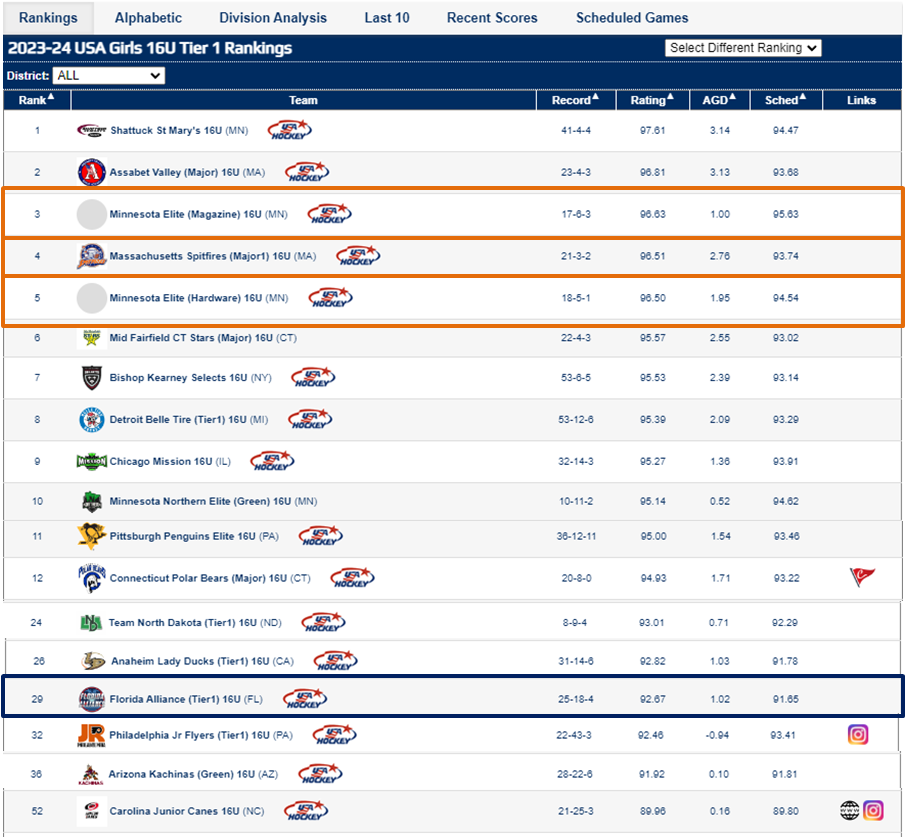
Task: Click Pittsburgh Penguins Elite logo
Action: pos(91,536)
